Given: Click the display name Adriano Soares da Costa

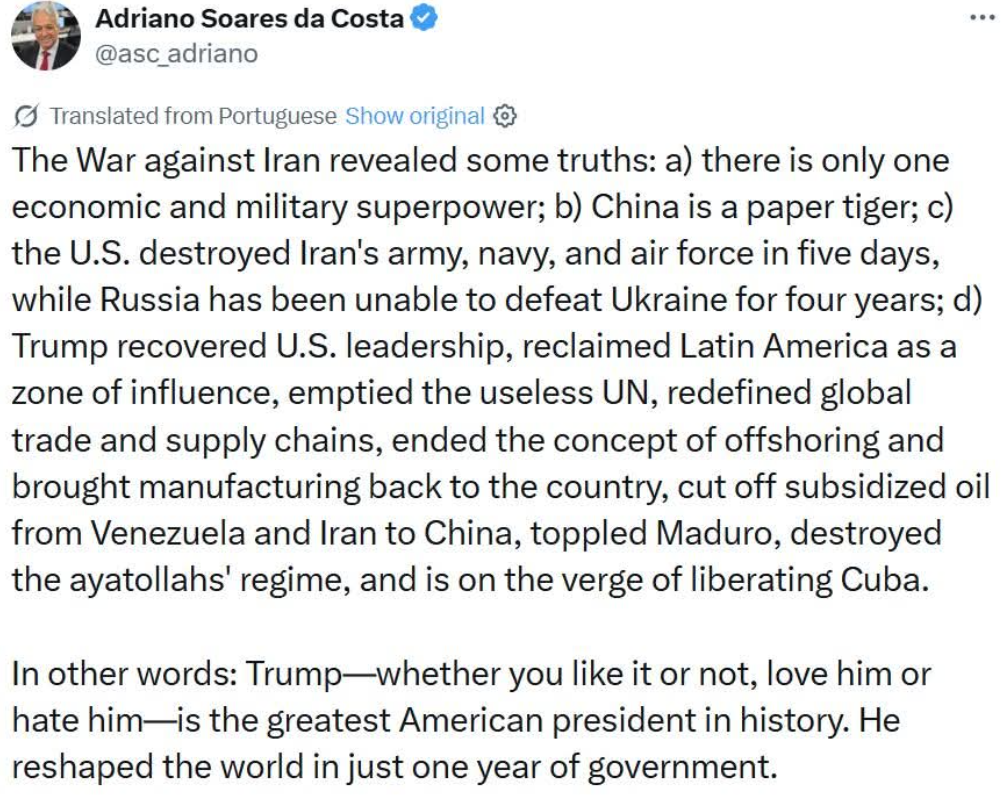Looking at the screenshot, I should [x=249, y=18].
